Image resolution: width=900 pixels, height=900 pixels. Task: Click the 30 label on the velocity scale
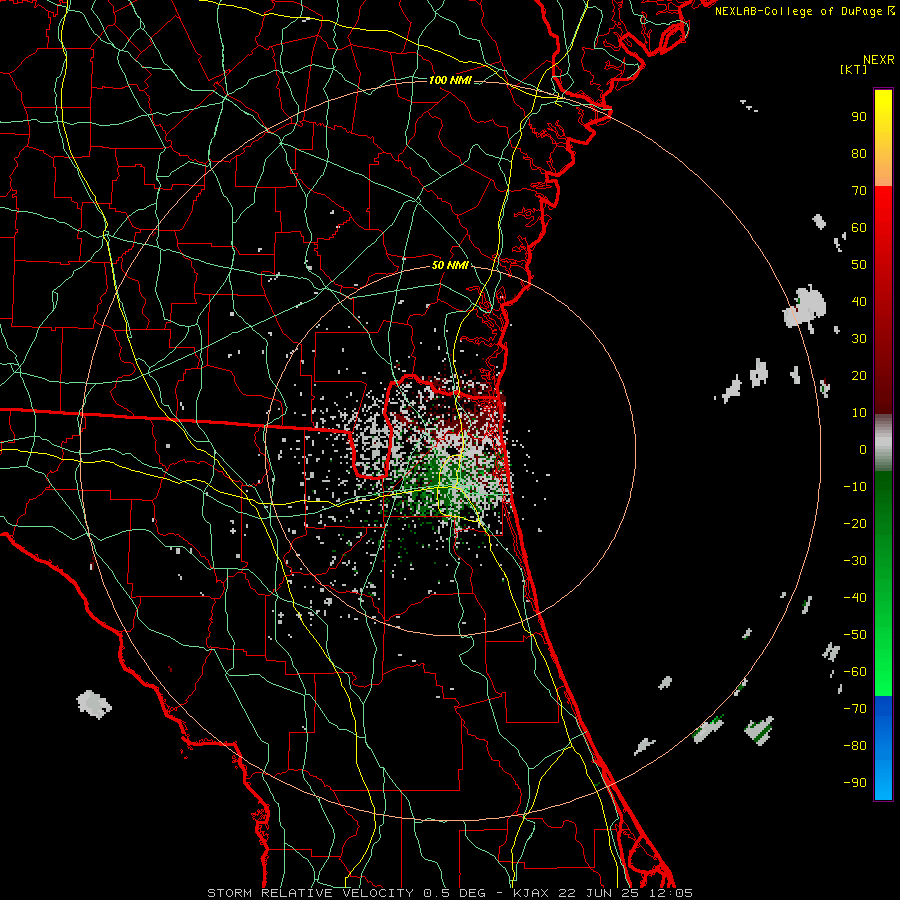point(859,339)
